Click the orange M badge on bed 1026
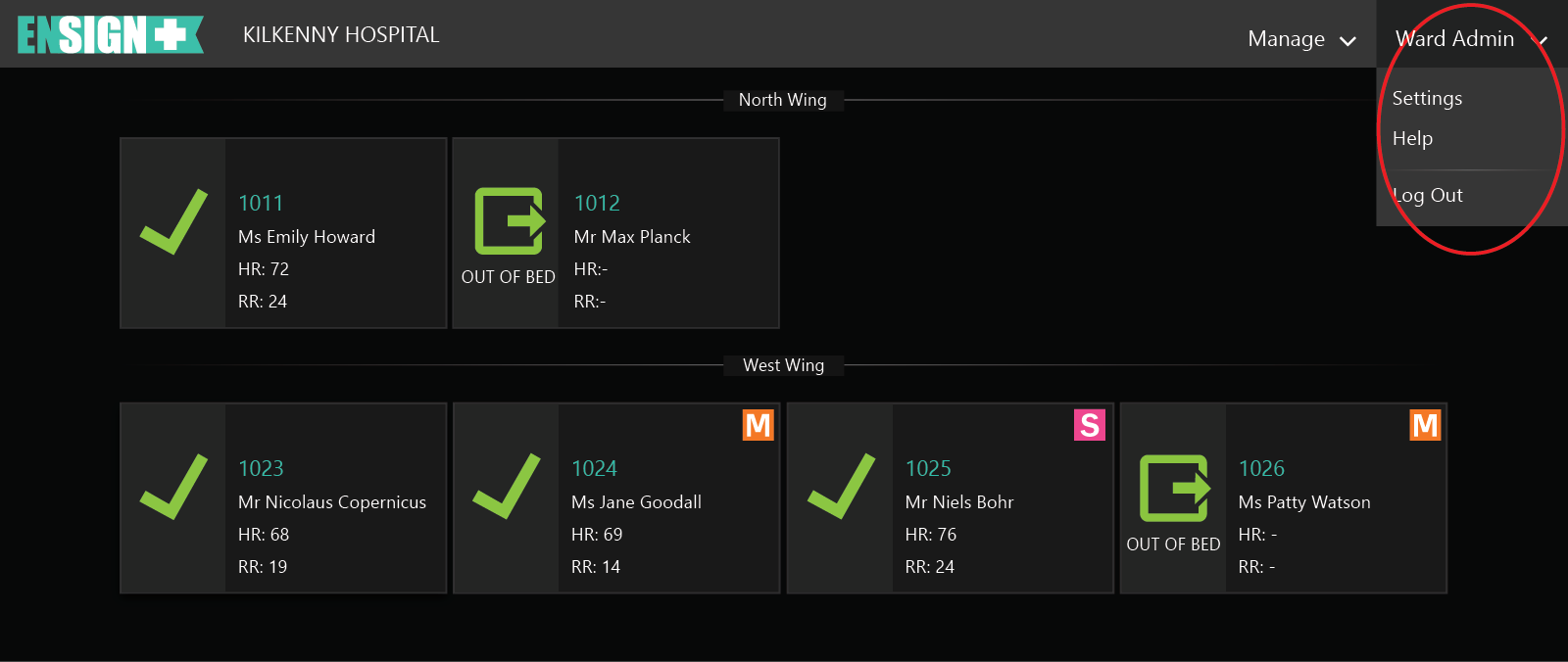This screenshot has width=1568, height=662. 1425,425
